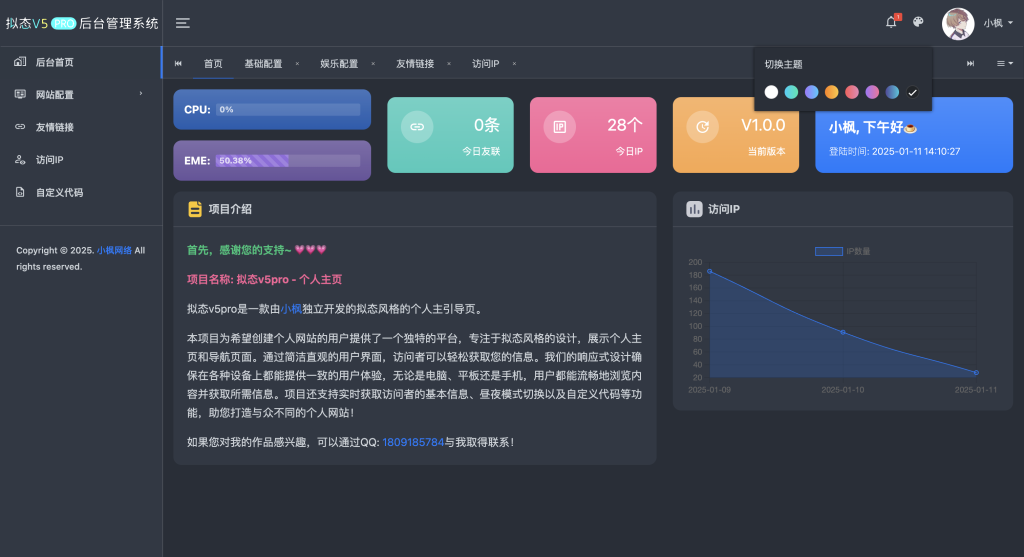Click the CPU usage progress bar
Viewport: 1024px width, 557px height.
(x=288, y=110)
